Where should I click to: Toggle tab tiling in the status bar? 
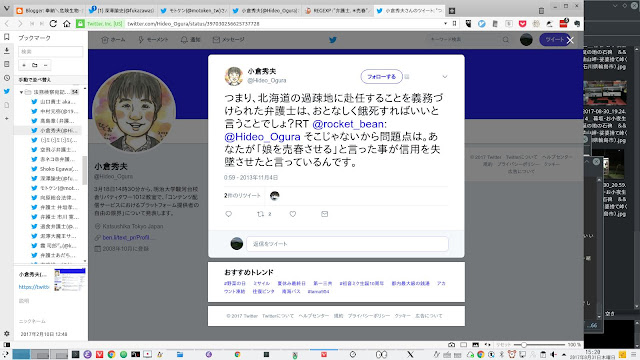[464, 344]
